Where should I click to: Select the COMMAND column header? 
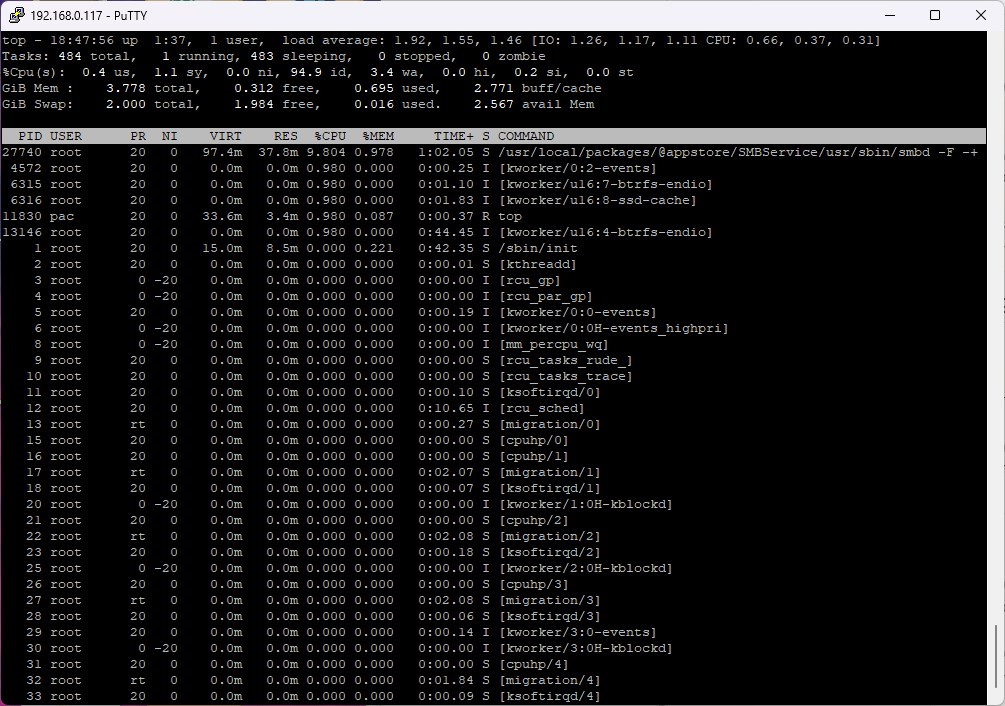(526, 136)
